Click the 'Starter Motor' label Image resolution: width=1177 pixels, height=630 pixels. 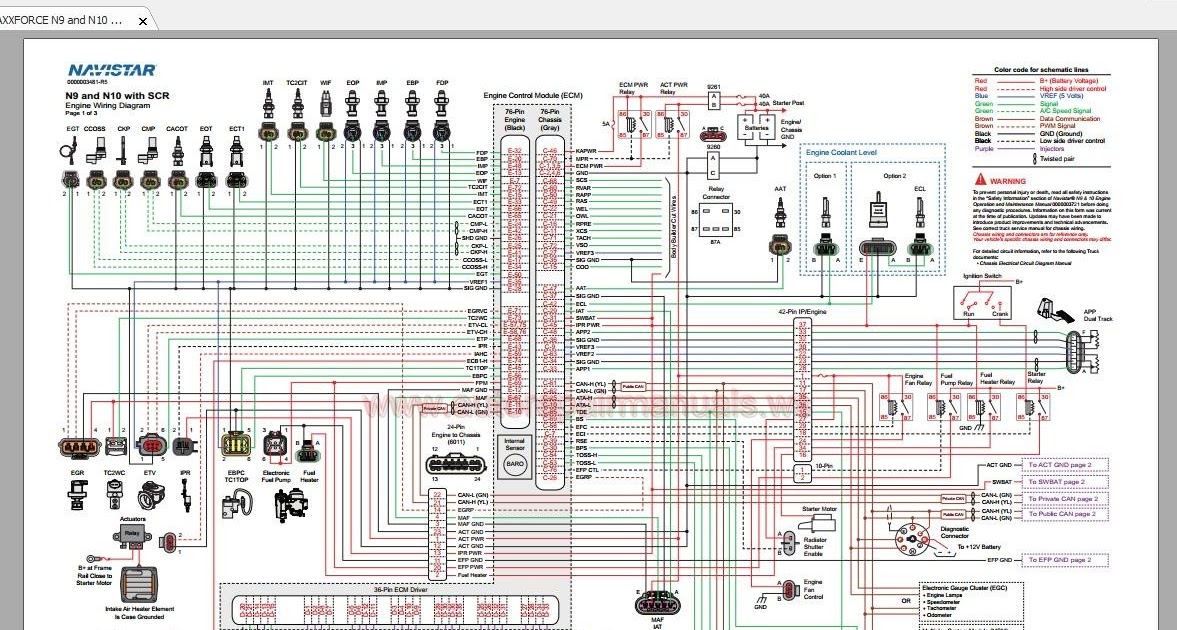[819, 509]
